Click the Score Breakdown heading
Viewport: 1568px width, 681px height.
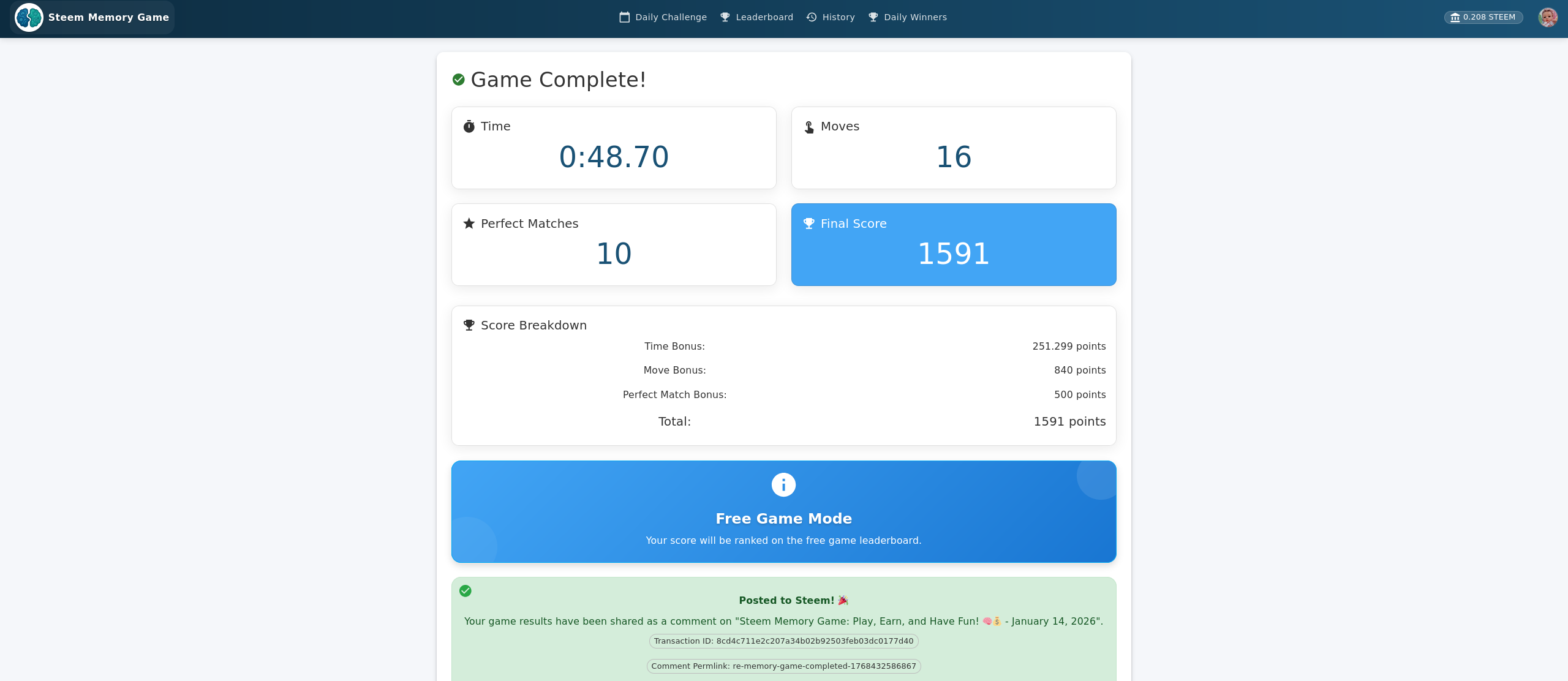[533, 325]
